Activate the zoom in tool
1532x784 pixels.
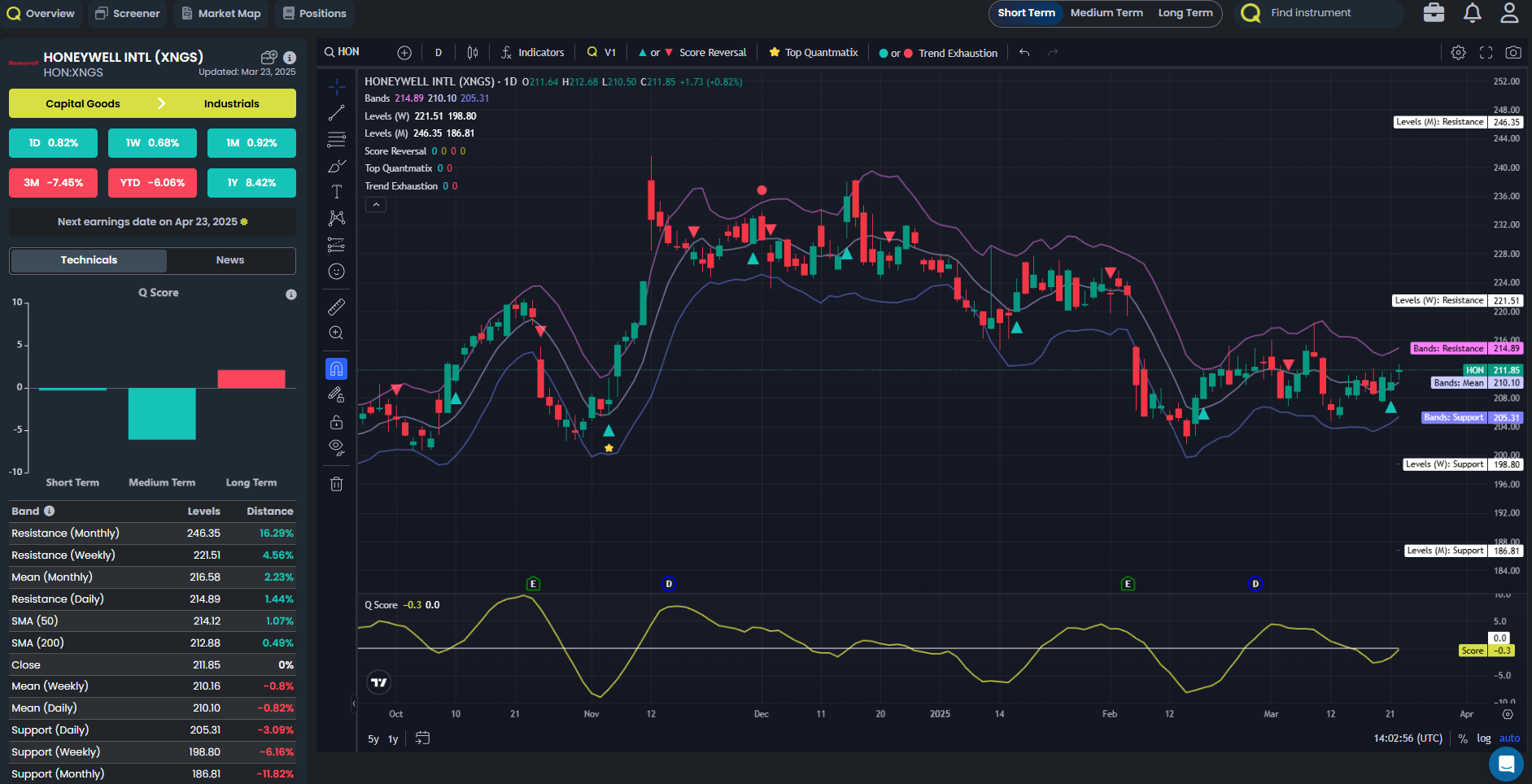(x=336, y=333)
